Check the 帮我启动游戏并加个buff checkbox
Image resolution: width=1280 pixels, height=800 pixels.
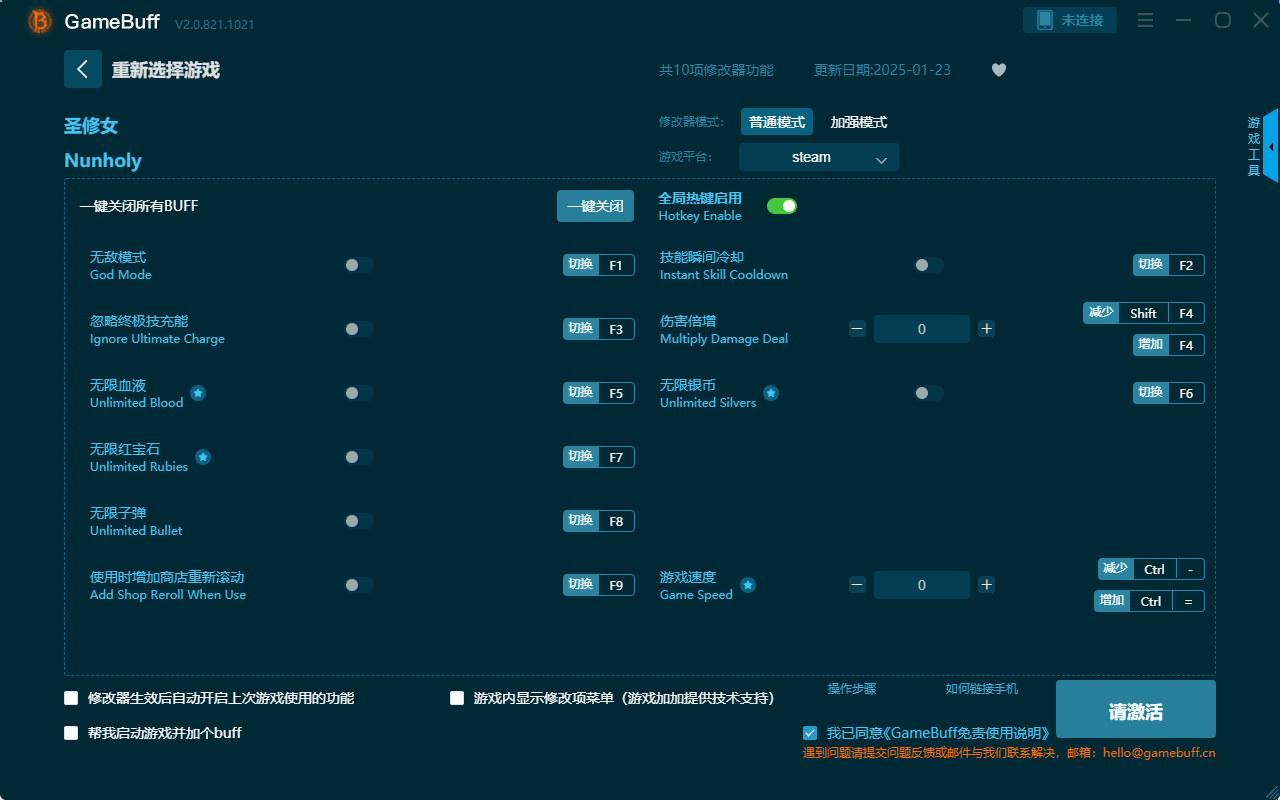pos(71,733)
